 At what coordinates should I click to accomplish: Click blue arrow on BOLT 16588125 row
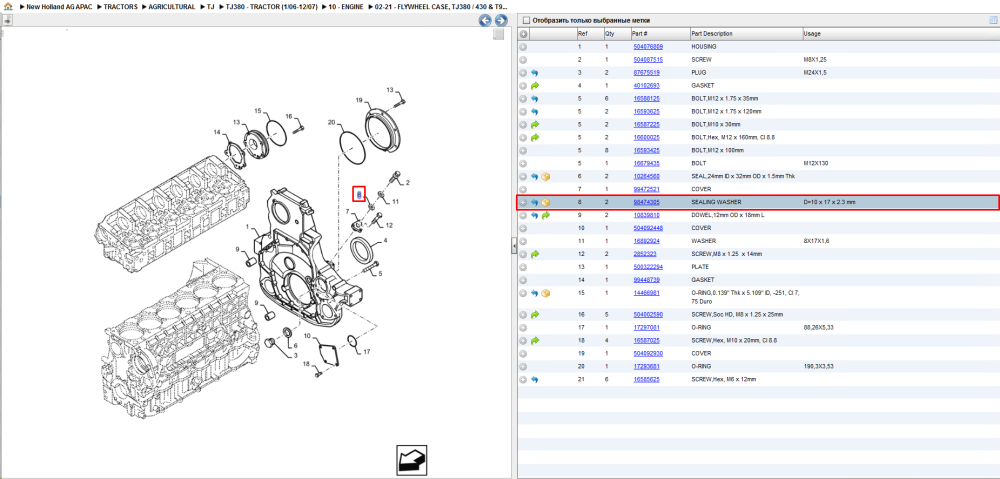point(534,99)
